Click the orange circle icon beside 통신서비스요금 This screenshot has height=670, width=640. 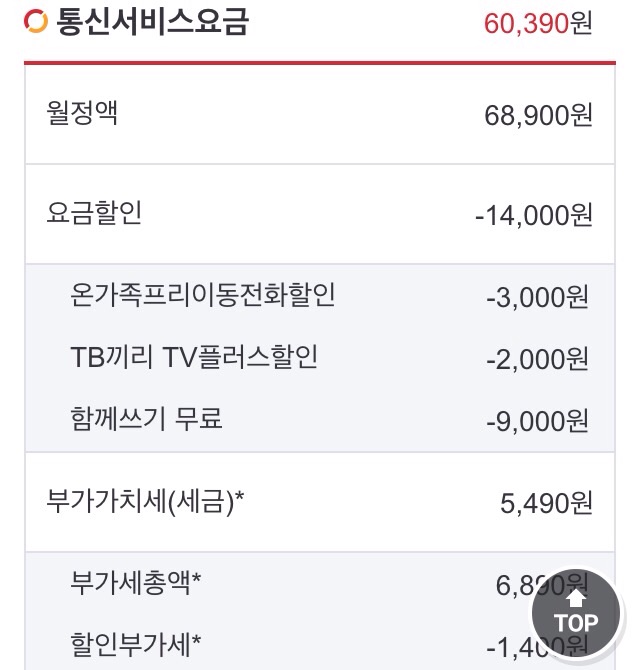(x=35, y=21)
